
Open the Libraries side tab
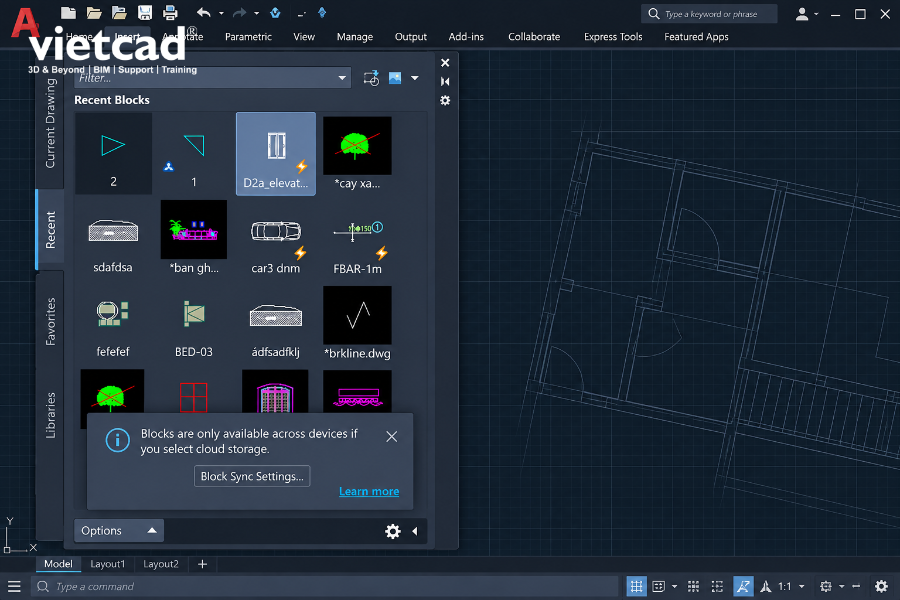[51, 415]
